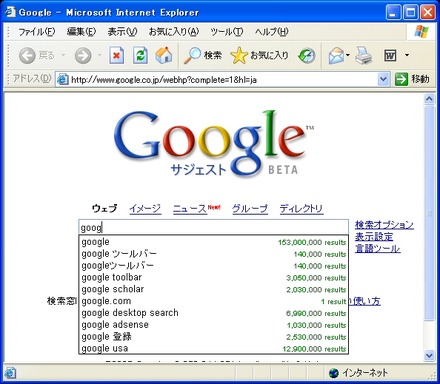This screenshot has height=384, width=440.
Task: Select suggestion "google toolbar"
Action: coord(214,278)
